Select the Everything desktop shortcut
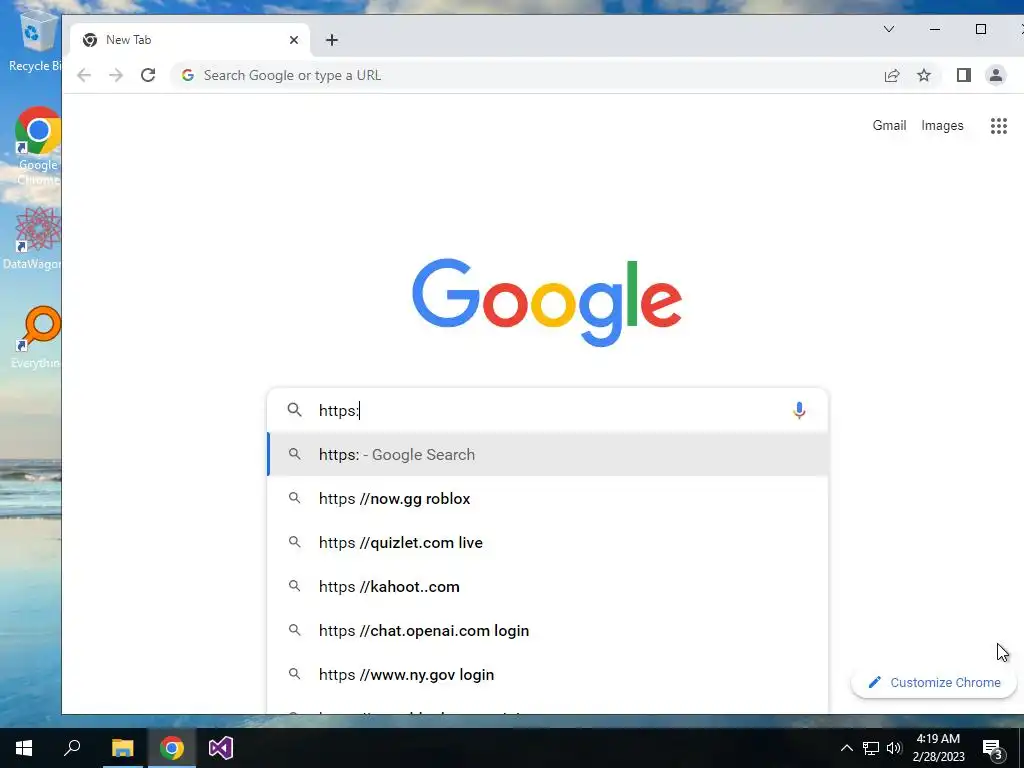Image resolution: width=1024 pixels, height=768 pixels. [37, 337]
